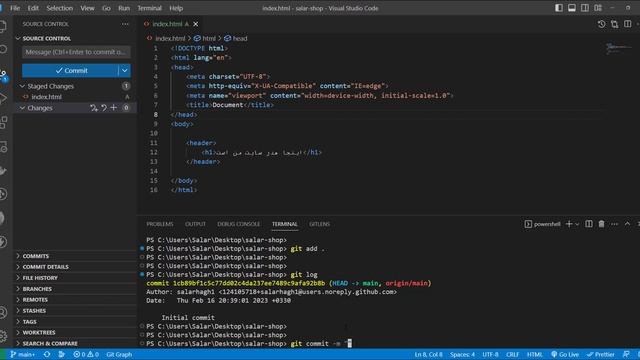Viewport: 640px width, 360px height.
Task: Toggle Panel layout icon in title bar
Action: pyautogui.click(x=572, y=8)
